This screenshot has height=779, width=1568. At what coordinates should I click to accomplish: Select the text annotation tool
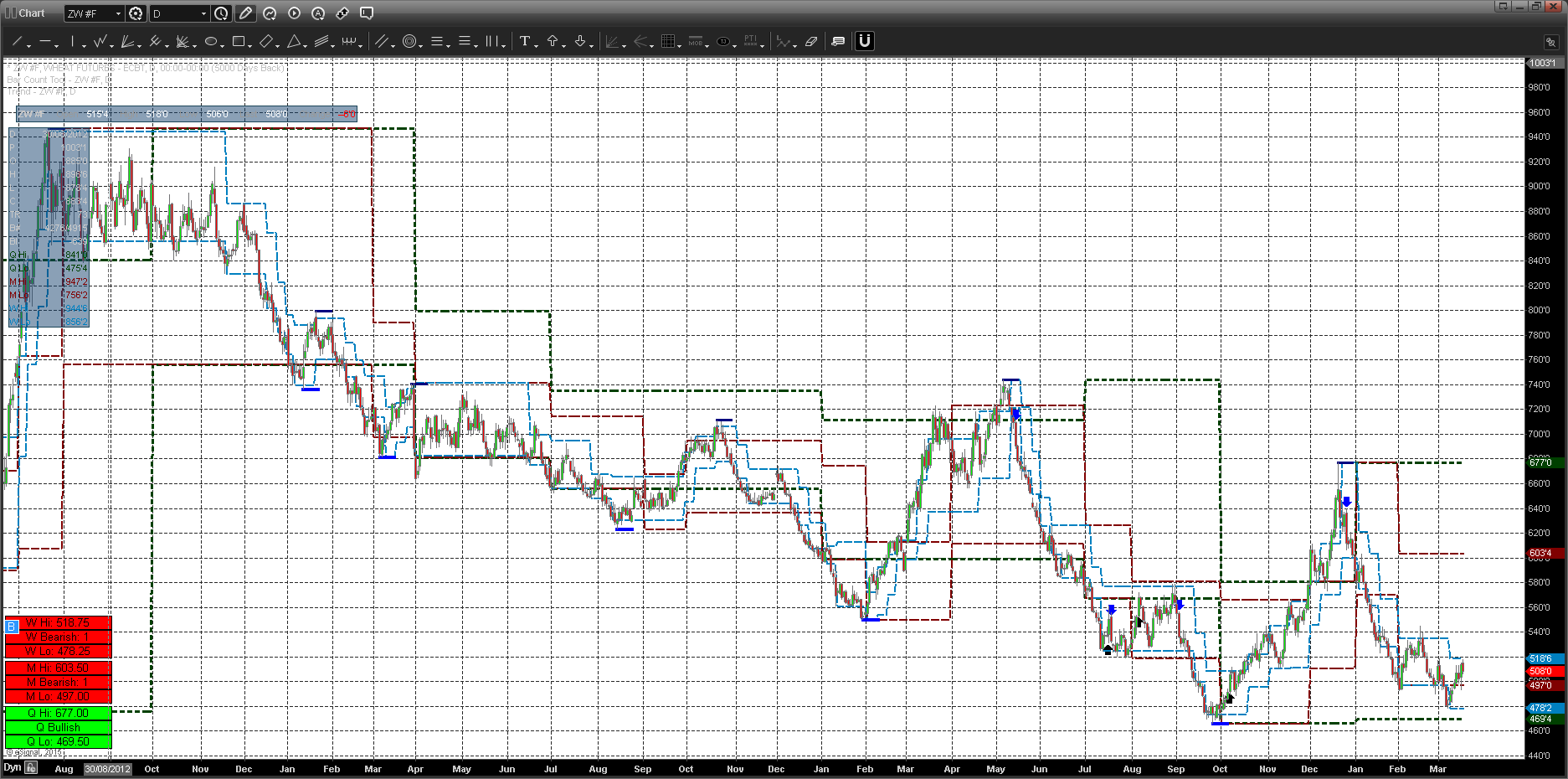click(524, 41)
